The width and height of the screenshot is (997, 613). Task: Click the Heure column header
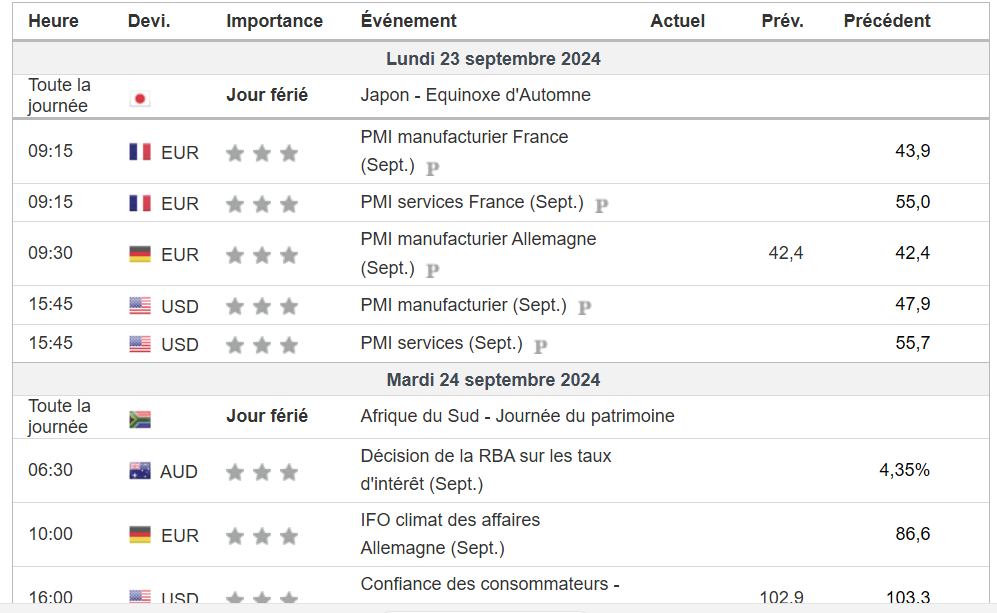53,21
